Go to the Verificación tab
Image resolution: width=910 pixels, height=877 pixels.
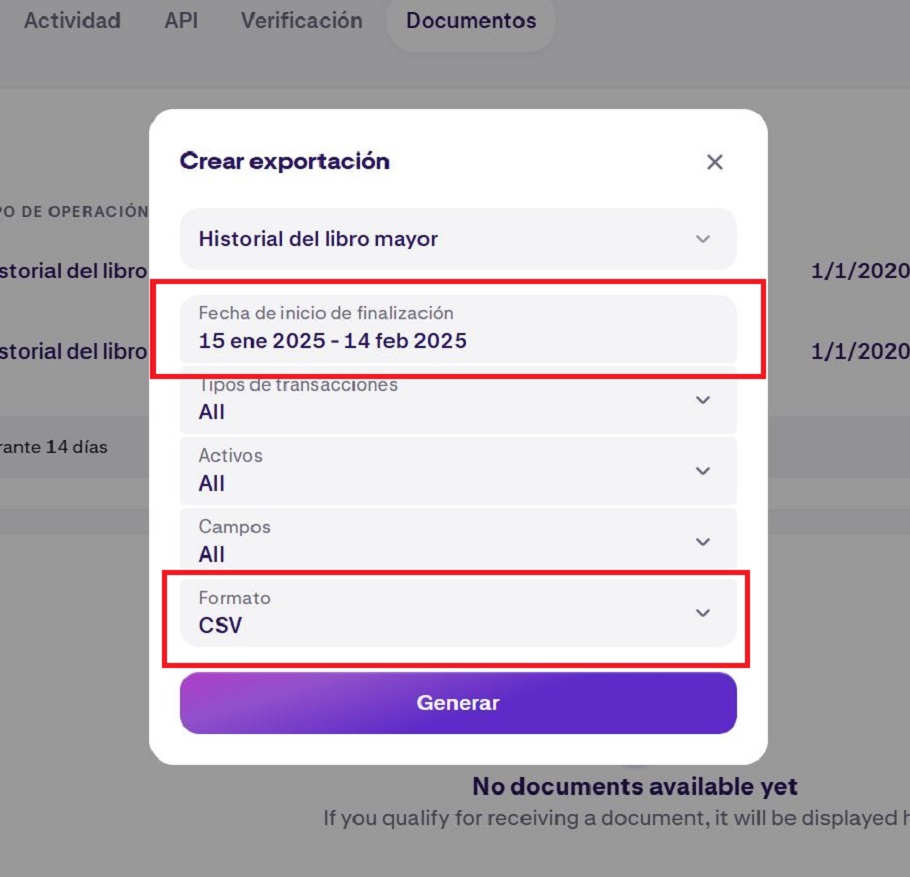(x=301, y=20)
